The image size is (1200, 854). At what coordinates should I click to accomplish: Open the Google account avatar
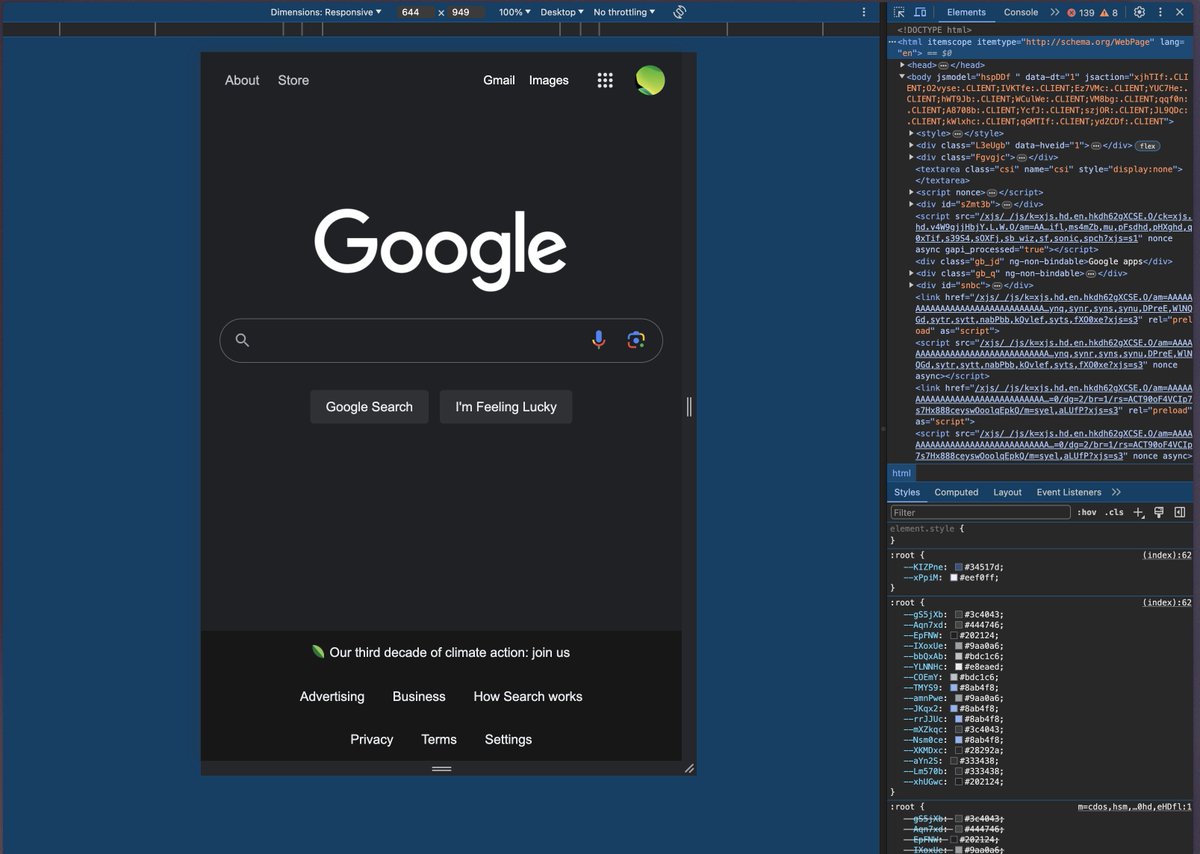tap(650, 80)
